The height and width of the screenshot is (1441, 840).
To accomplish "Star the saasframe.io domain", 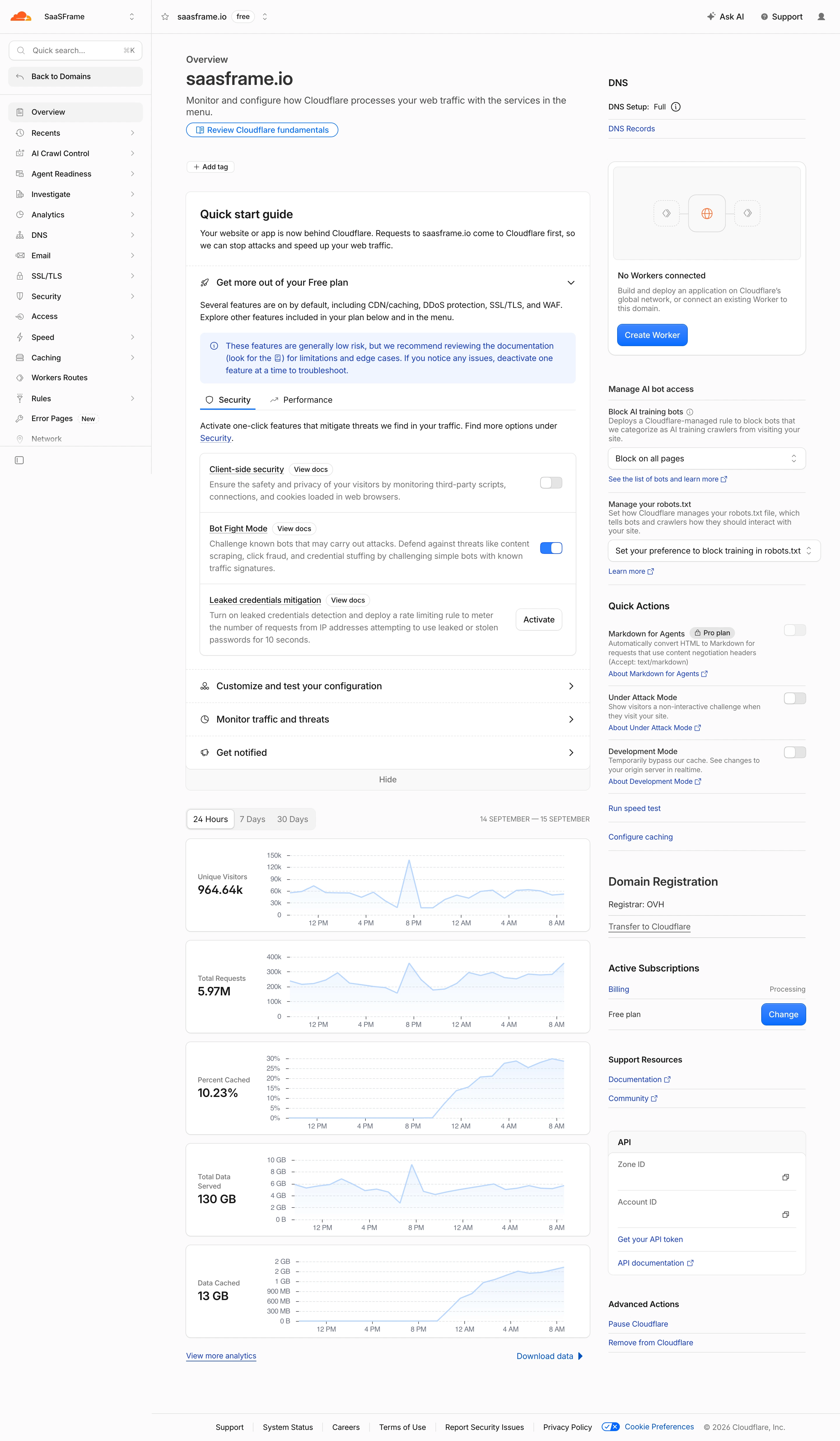I will click(165, 17).
